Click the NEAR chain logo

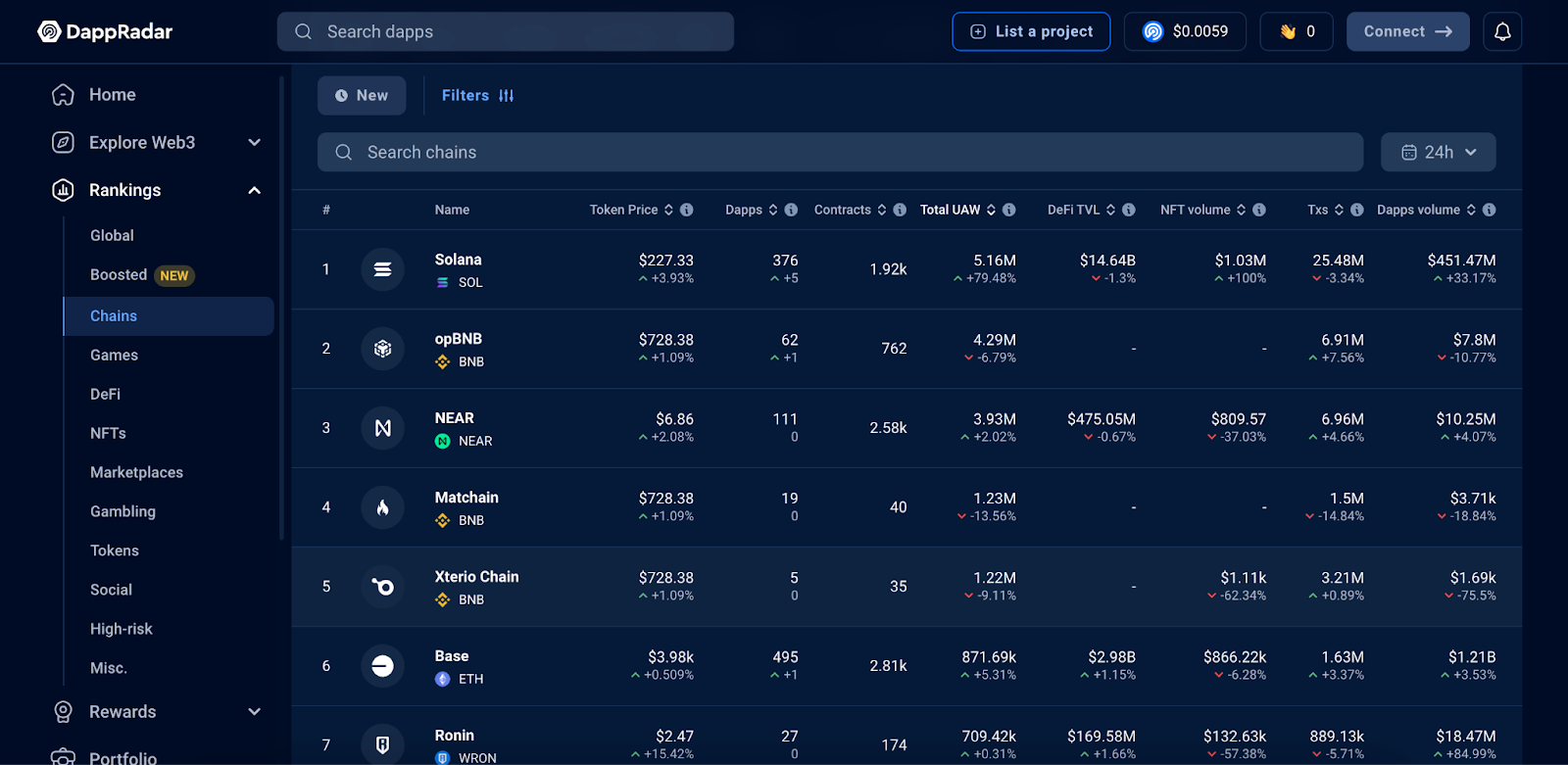[x=382, y=428]
